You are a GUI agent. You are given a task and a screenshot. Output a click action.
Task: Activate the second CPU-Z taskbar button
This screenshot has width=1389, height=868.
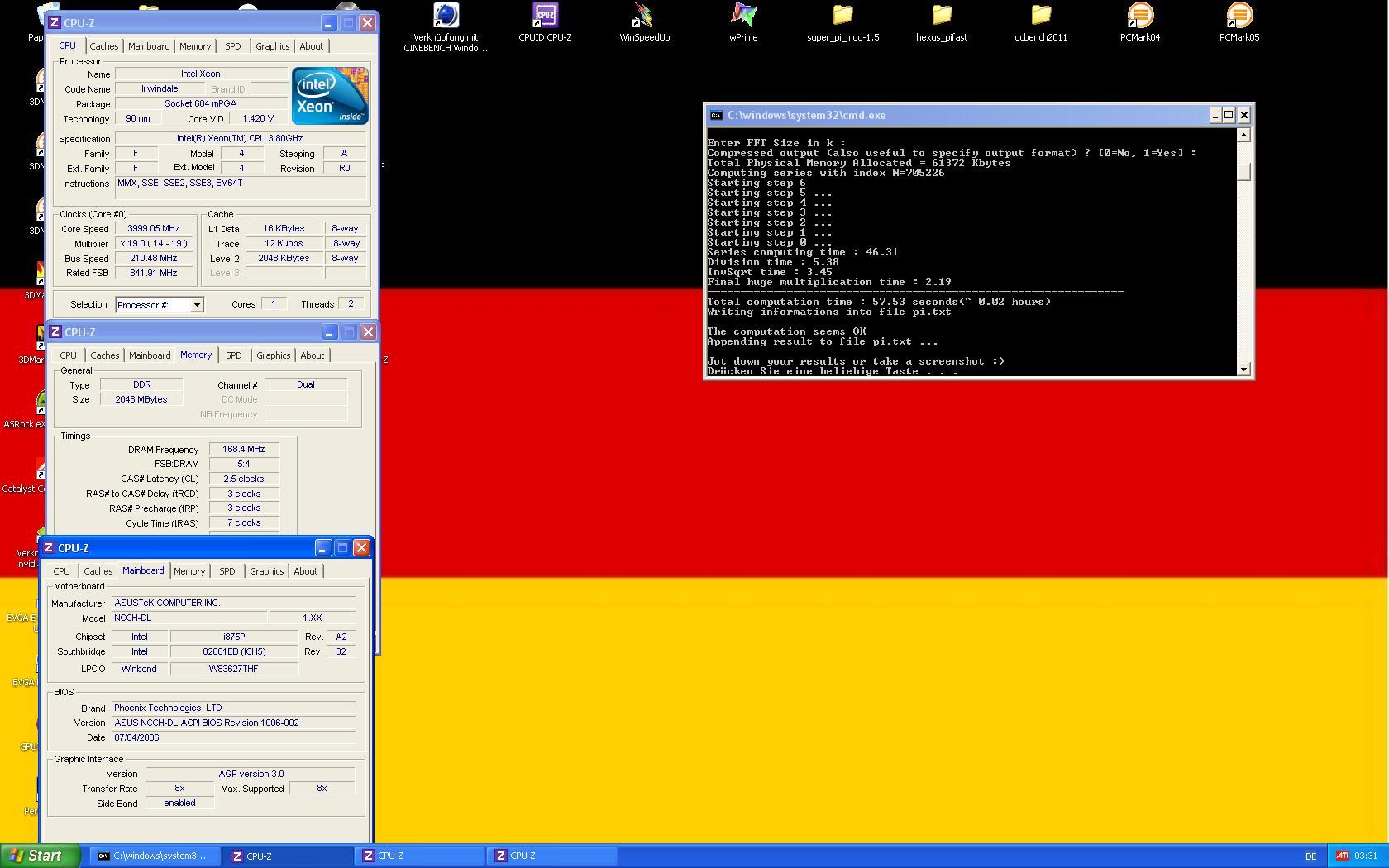(420, 856)
